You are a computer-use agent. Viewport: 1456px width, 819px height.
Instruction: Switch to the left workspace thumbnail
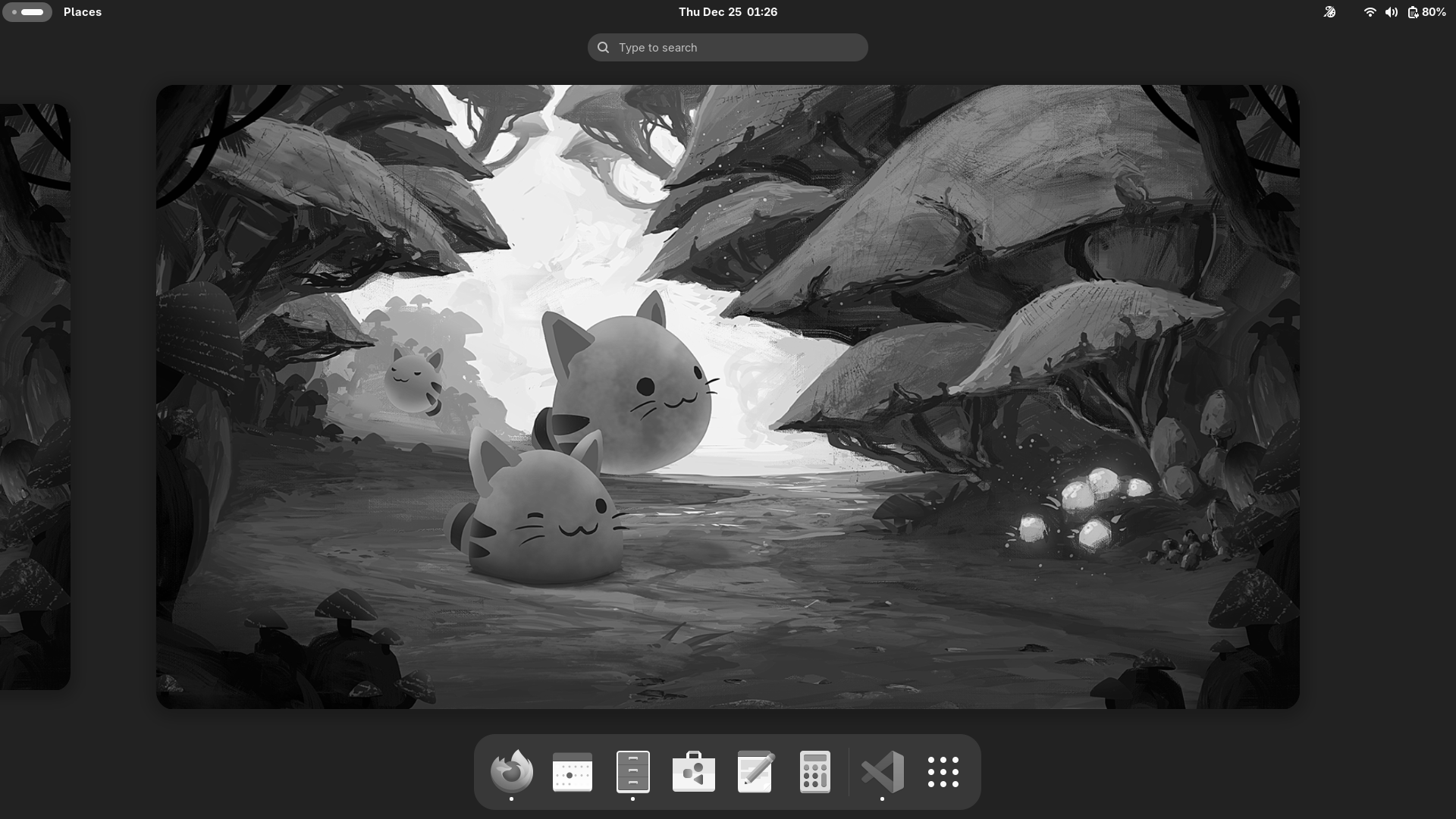(34, 397)
